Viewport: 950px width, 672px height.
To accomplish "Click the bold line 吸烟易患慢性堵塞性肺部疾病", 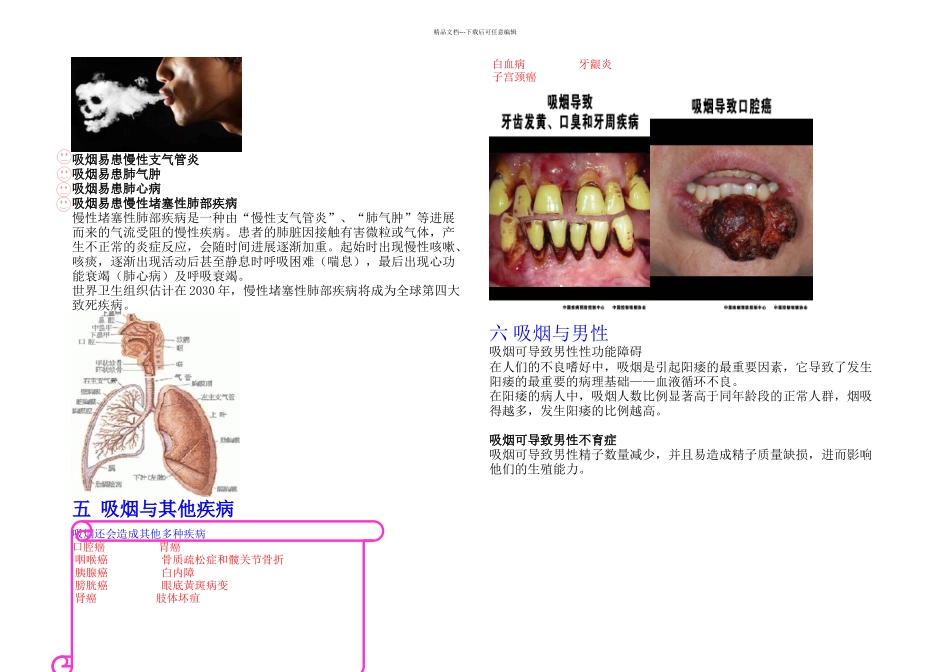I will (x=154, y=204).
